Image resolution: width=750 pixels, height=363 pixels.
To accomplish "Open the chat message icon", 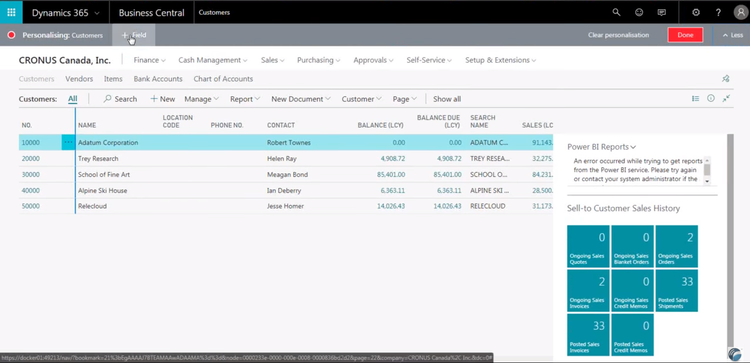I will pyautogui.click(x=662, y=12).
